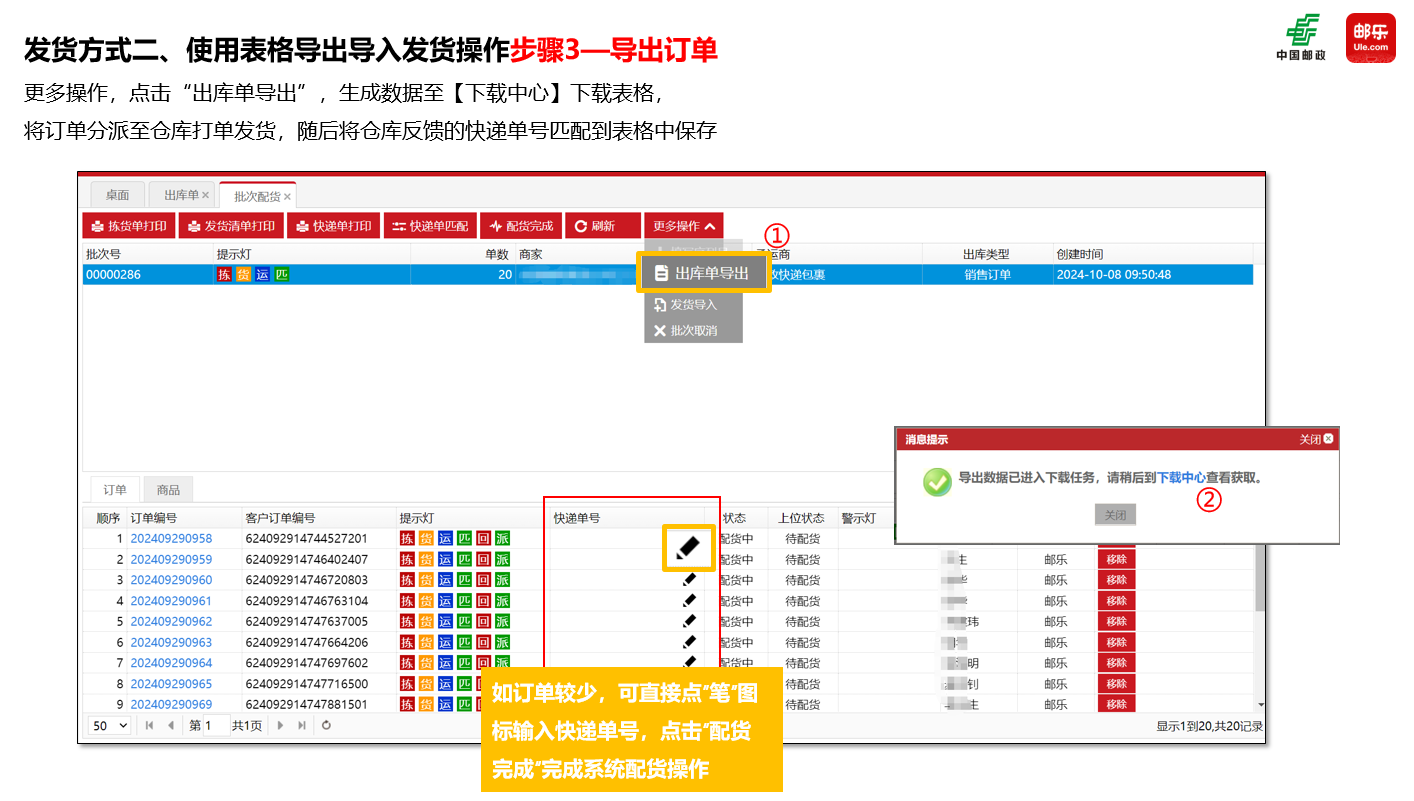The width and height of the screenshot is (1414, 801).
Task: Expand the 更多操作 dropdown
Action: [683, 226]
